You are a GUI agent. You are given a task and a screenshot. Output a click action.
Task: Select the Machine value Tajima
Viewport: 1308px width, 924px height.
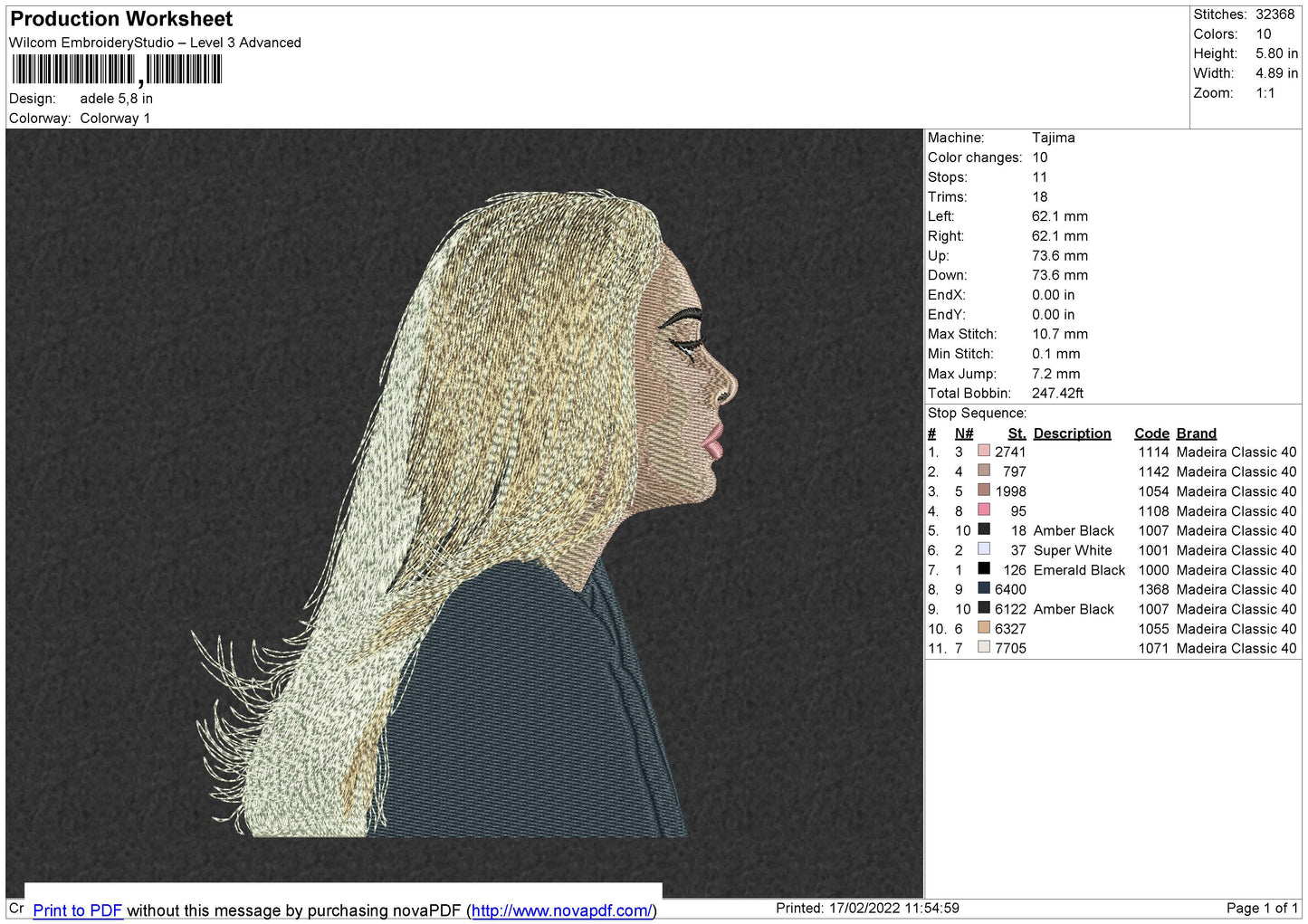tap(1054, 138)
